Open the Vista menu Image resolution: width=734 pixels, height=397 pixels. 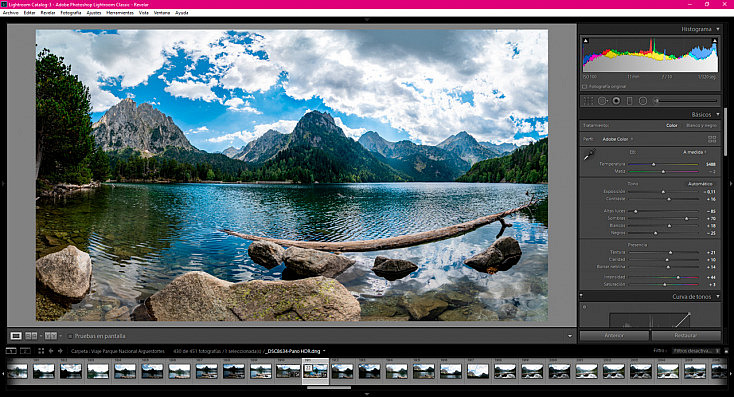[144, 13]
